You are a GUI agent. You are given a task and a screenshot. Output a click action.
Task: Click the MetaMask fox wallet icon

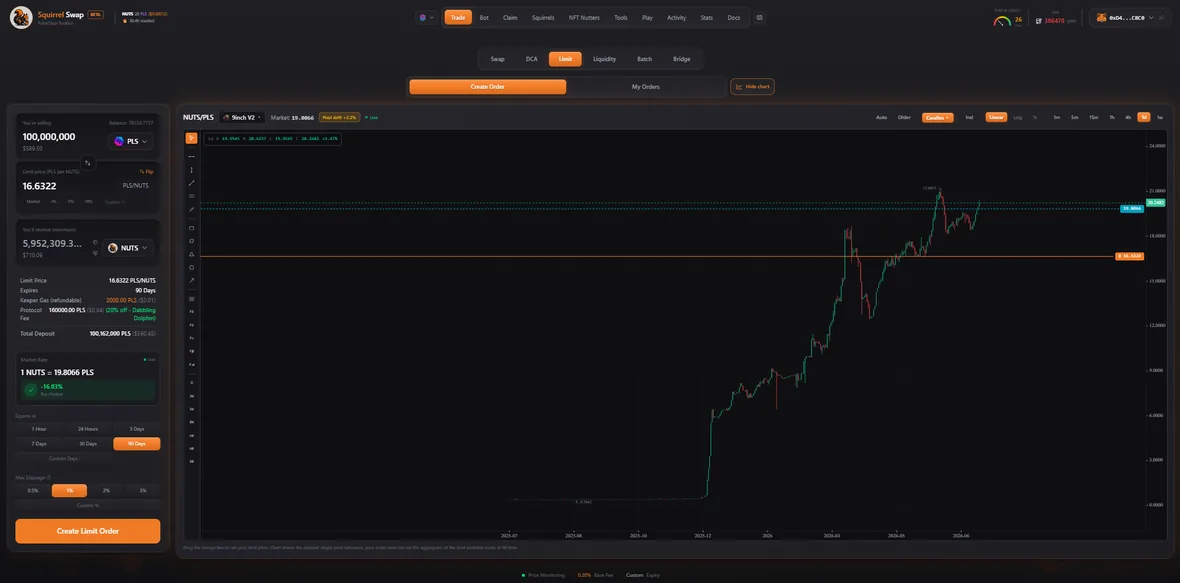pyautogui.click(x=1102, y=17)
